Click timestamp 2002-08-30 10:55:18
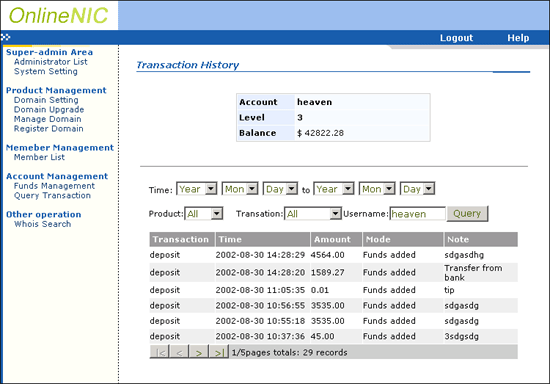 coord(260,321)
